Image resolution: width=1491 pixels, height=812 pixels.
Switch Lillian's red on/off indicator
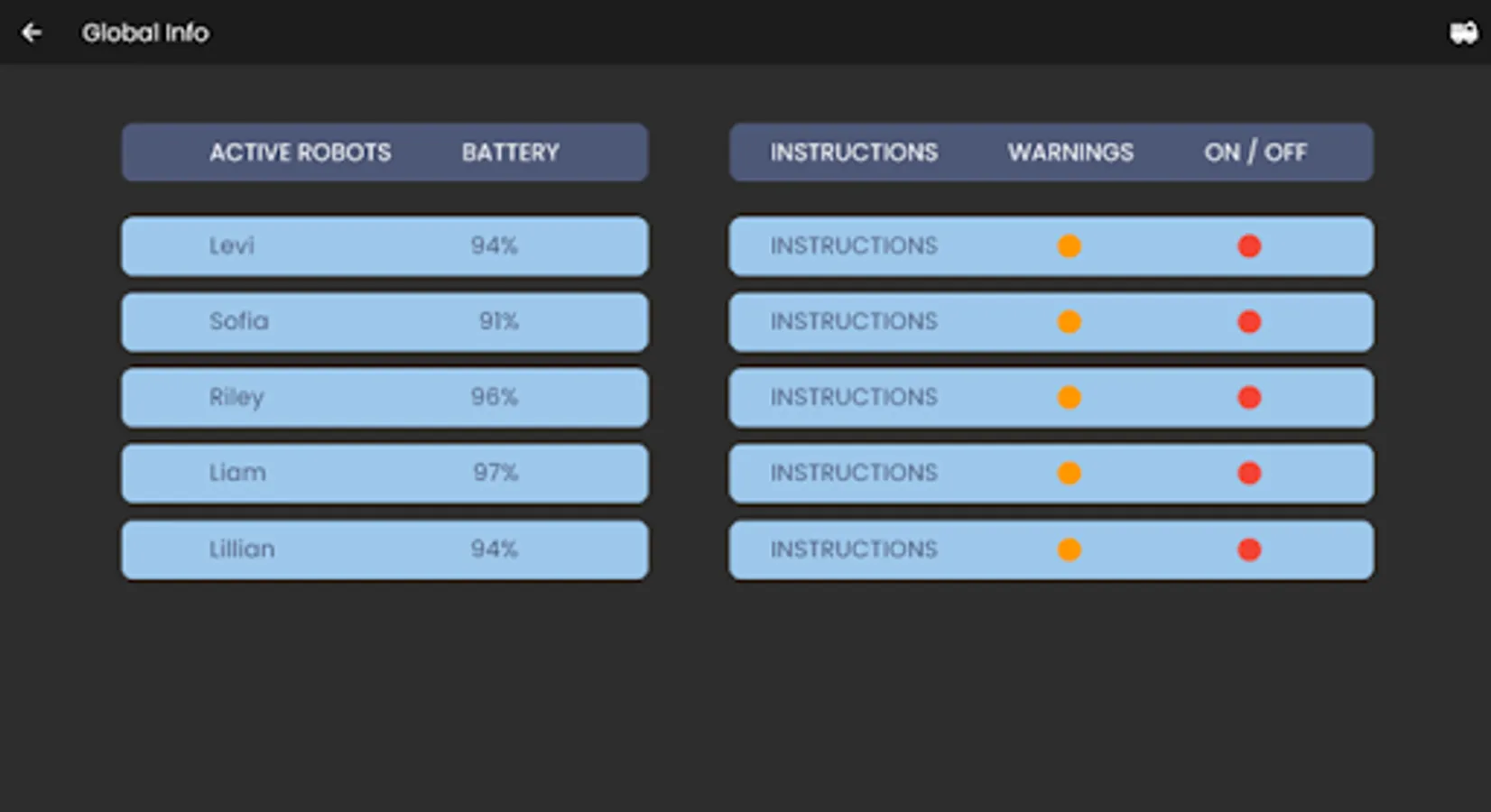(x=1249, y=549)
